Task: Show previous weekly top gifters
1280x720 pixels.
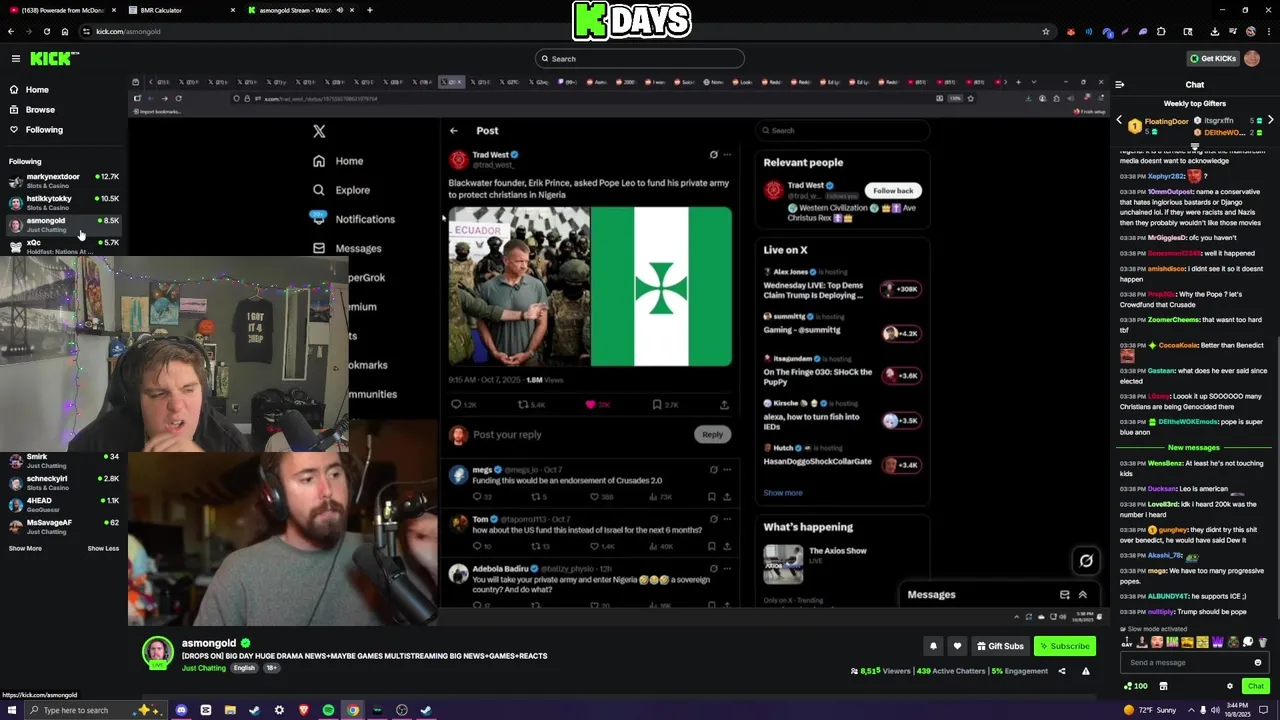Action: coord(1119,120)
